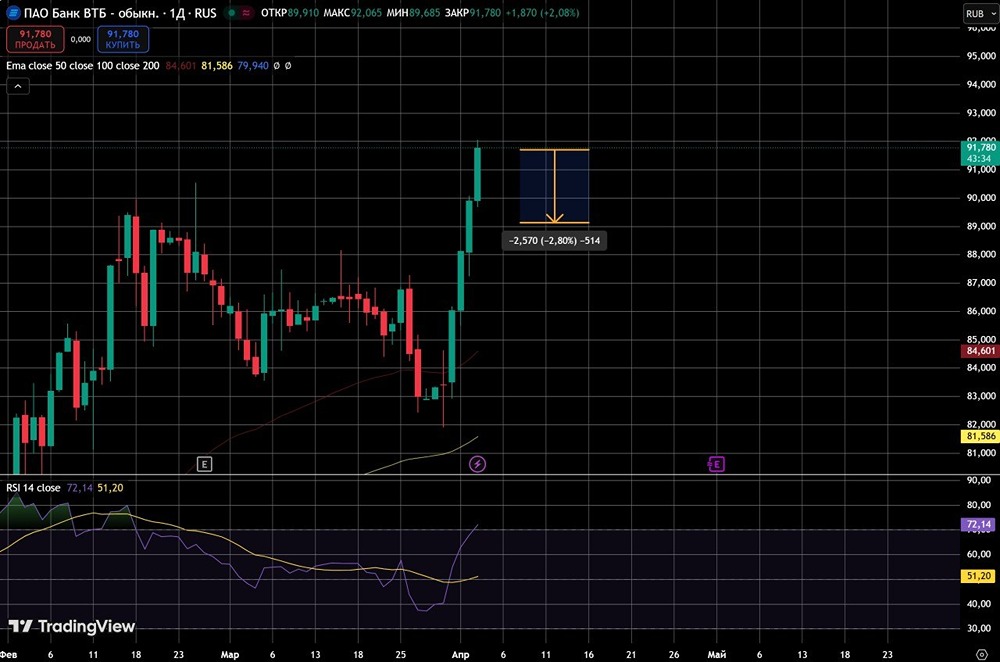Click the current price label with countdown 43:34
Viewport: 1000px width, 662px height.
[980, 153]
